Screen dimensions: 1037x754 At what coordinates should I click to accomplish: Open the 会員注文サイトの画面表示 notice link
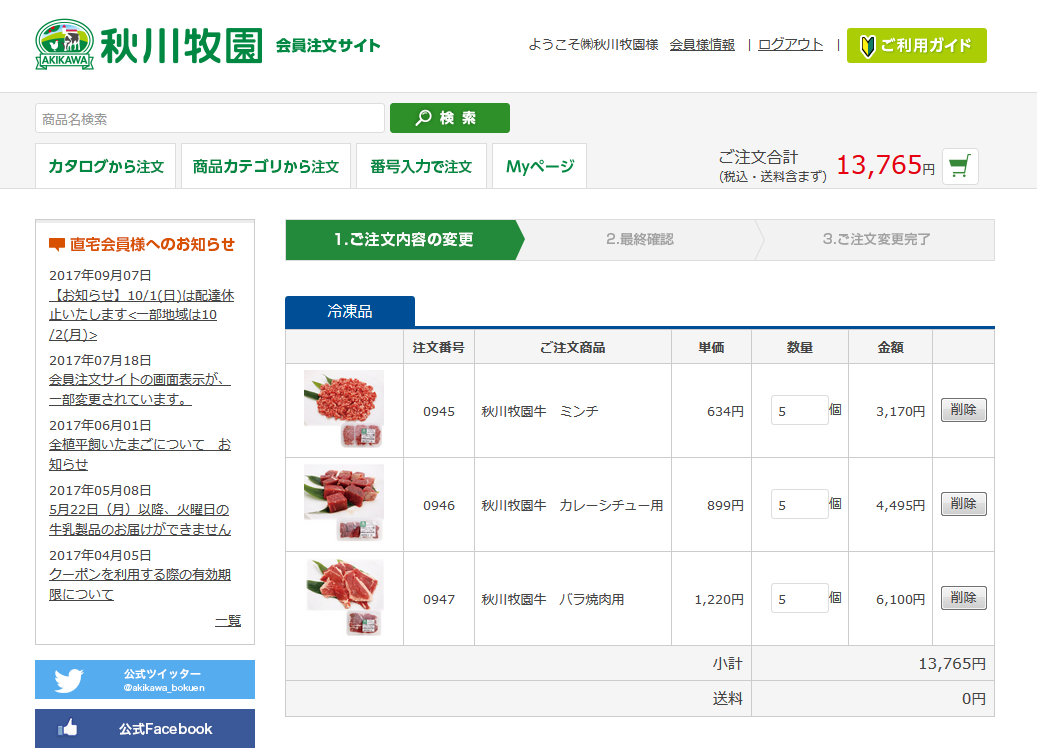pyautogui.click(x=140, y=390)
